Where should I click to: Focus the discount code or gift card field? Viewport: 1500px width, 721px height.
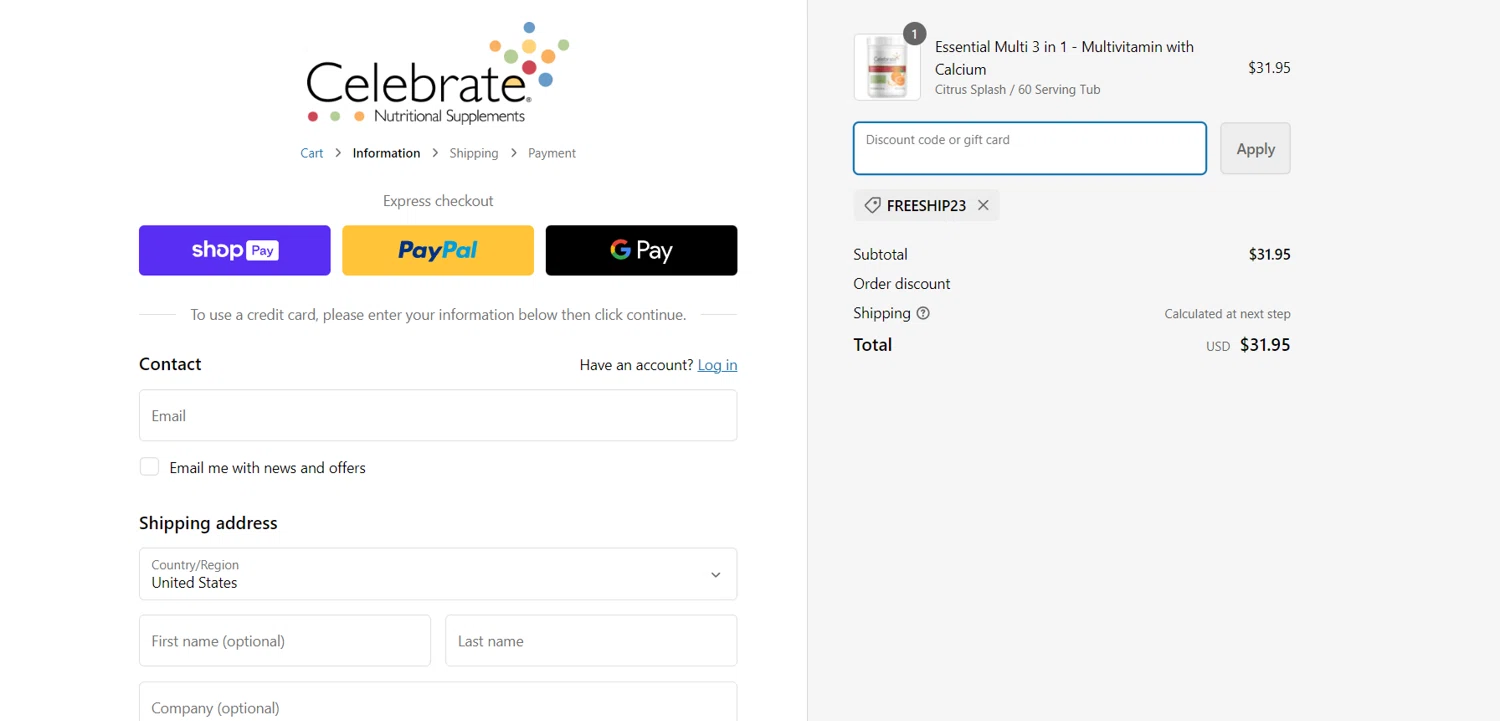pos(1030,148)
